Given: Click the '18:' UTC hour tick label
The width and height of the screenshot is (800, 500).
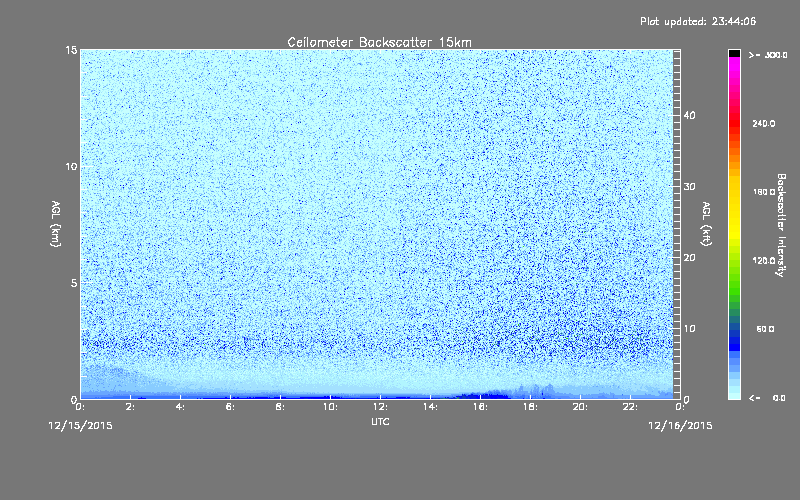Looking at the screenshot, I should 530,407.
